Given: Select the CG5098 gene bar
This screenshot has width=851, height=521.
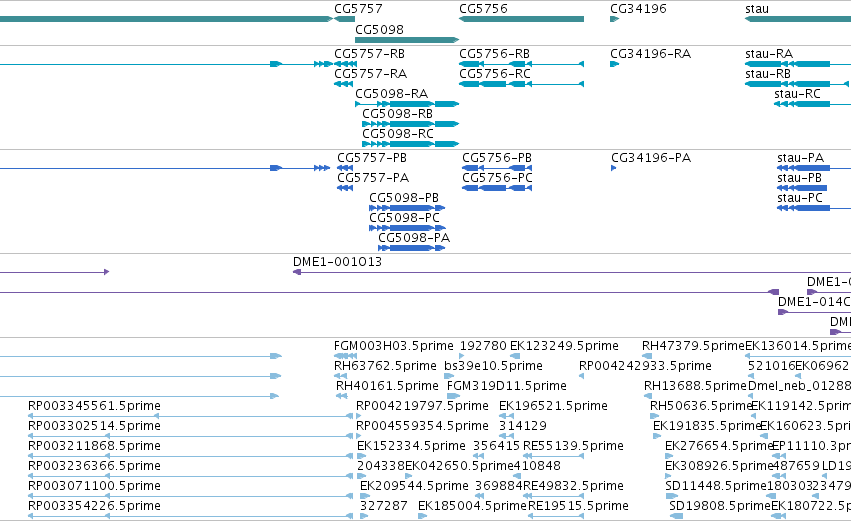Looking at the screenshot, I should [407, 40].
